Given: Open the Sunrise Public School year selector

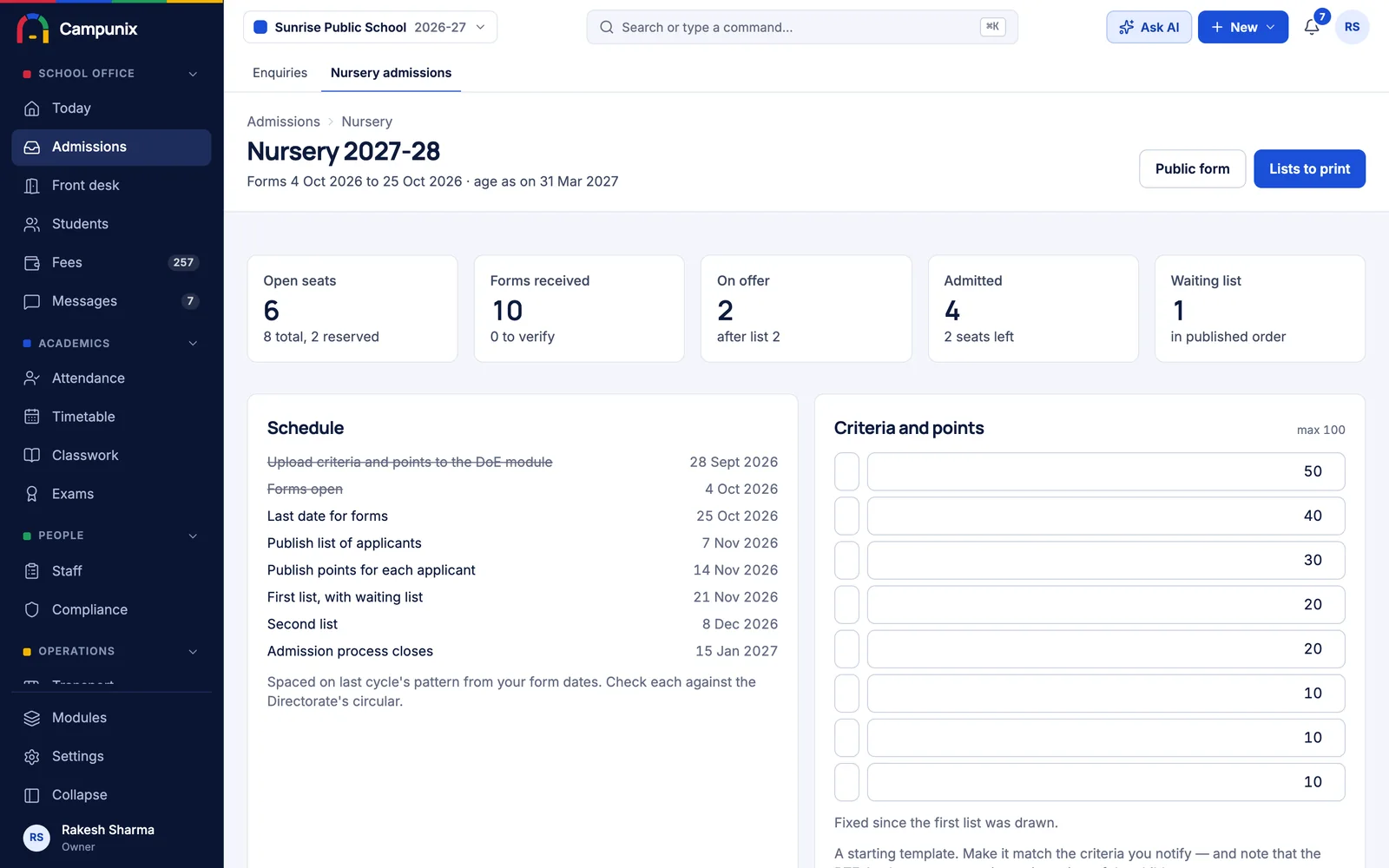Looking at the screenshot, I should tap(370, 27).
